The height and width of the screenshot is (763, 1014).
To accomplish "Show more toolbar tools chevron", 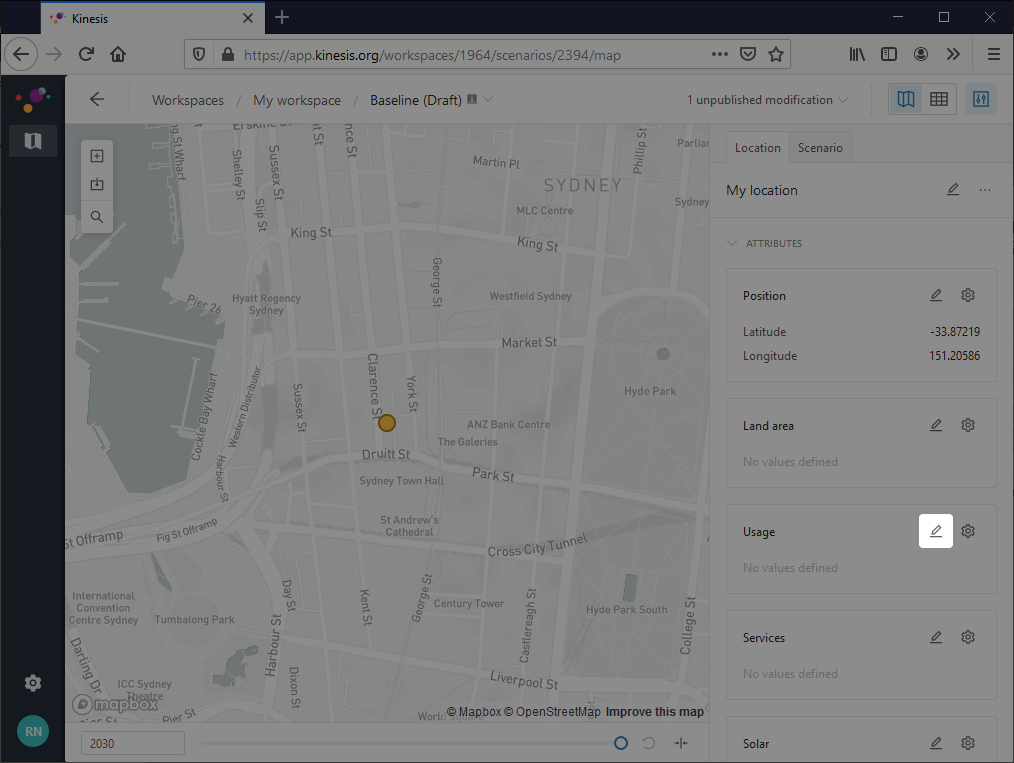I will pyautogui.click(x=953, y=54).
